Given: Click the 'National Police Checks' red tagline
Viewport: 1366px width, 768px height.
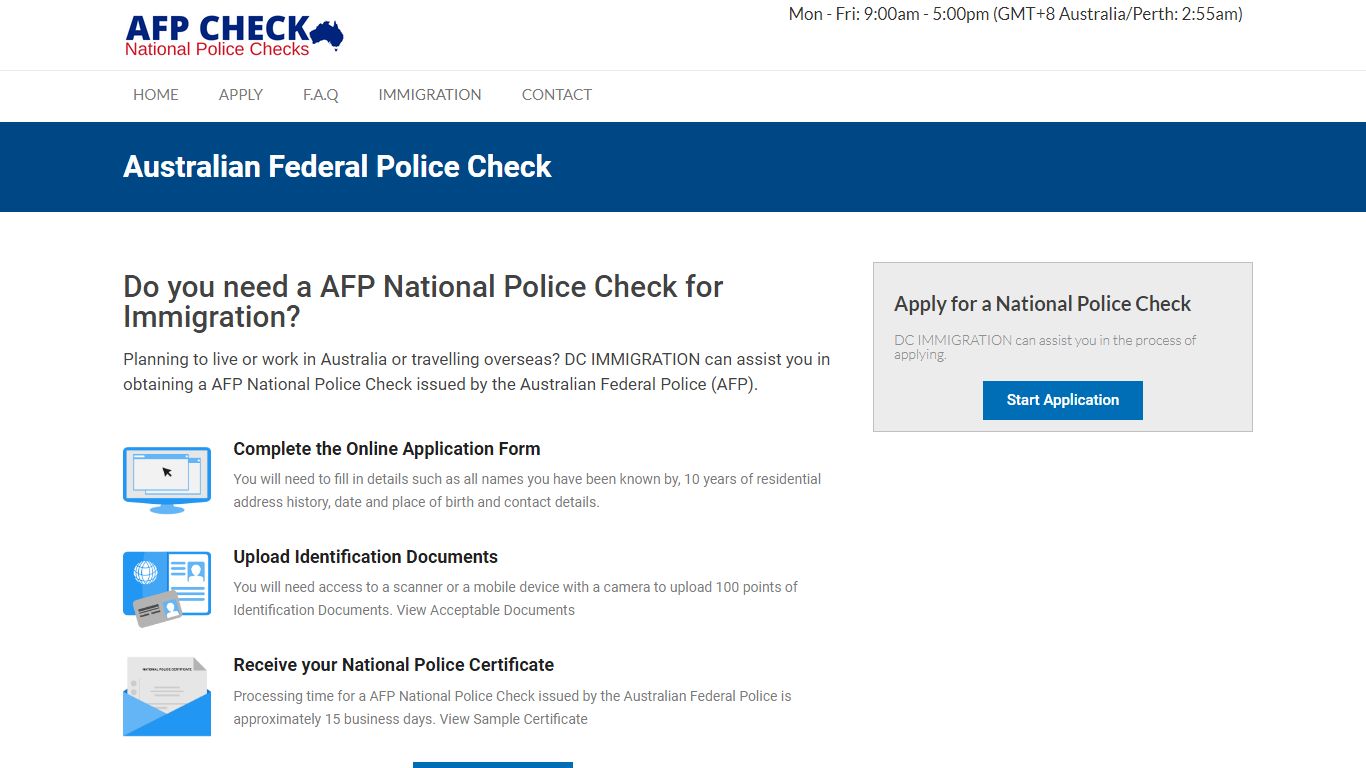Looking at the screenshot, I should click(217, 49).
